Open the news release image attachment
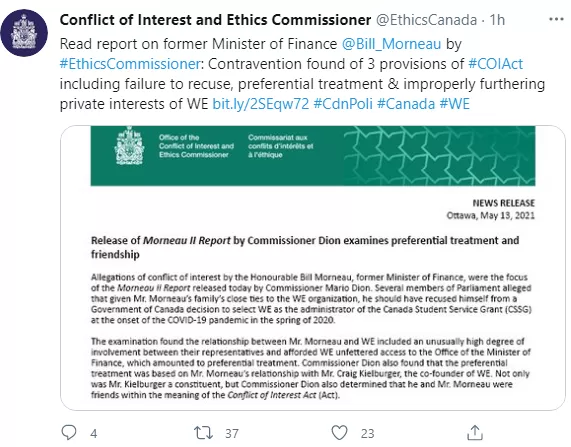Viewport: 571px width, 447px height. coord(313,268)
